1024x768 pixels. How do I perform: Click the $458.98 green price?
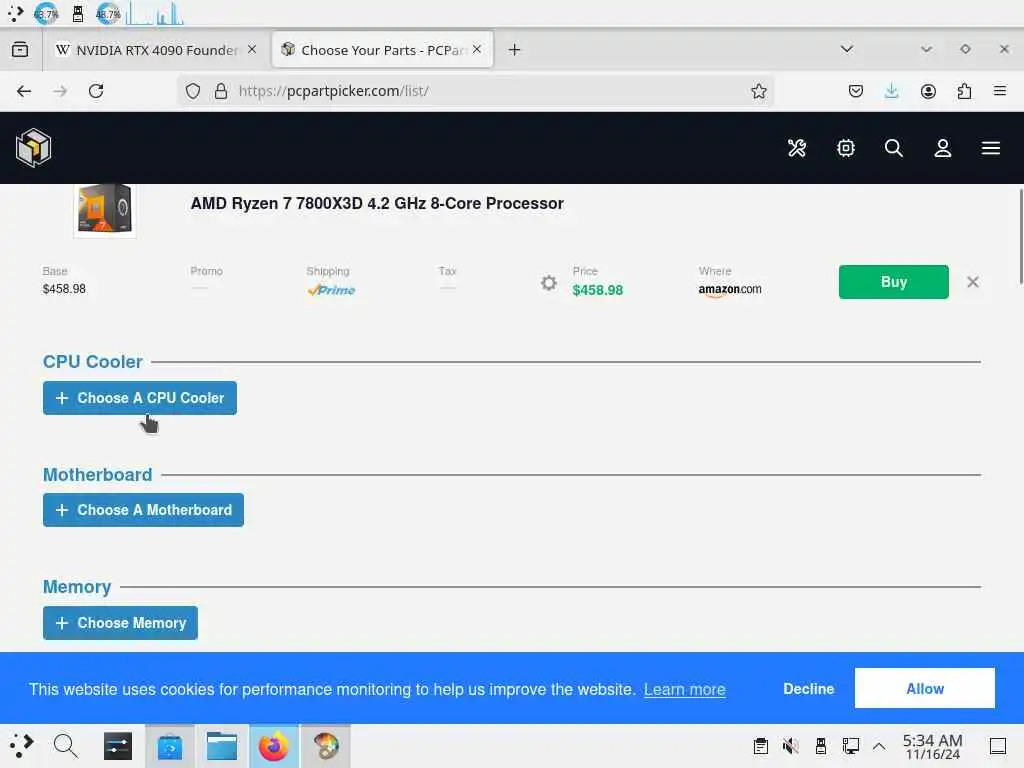click(x=598, y=290)
